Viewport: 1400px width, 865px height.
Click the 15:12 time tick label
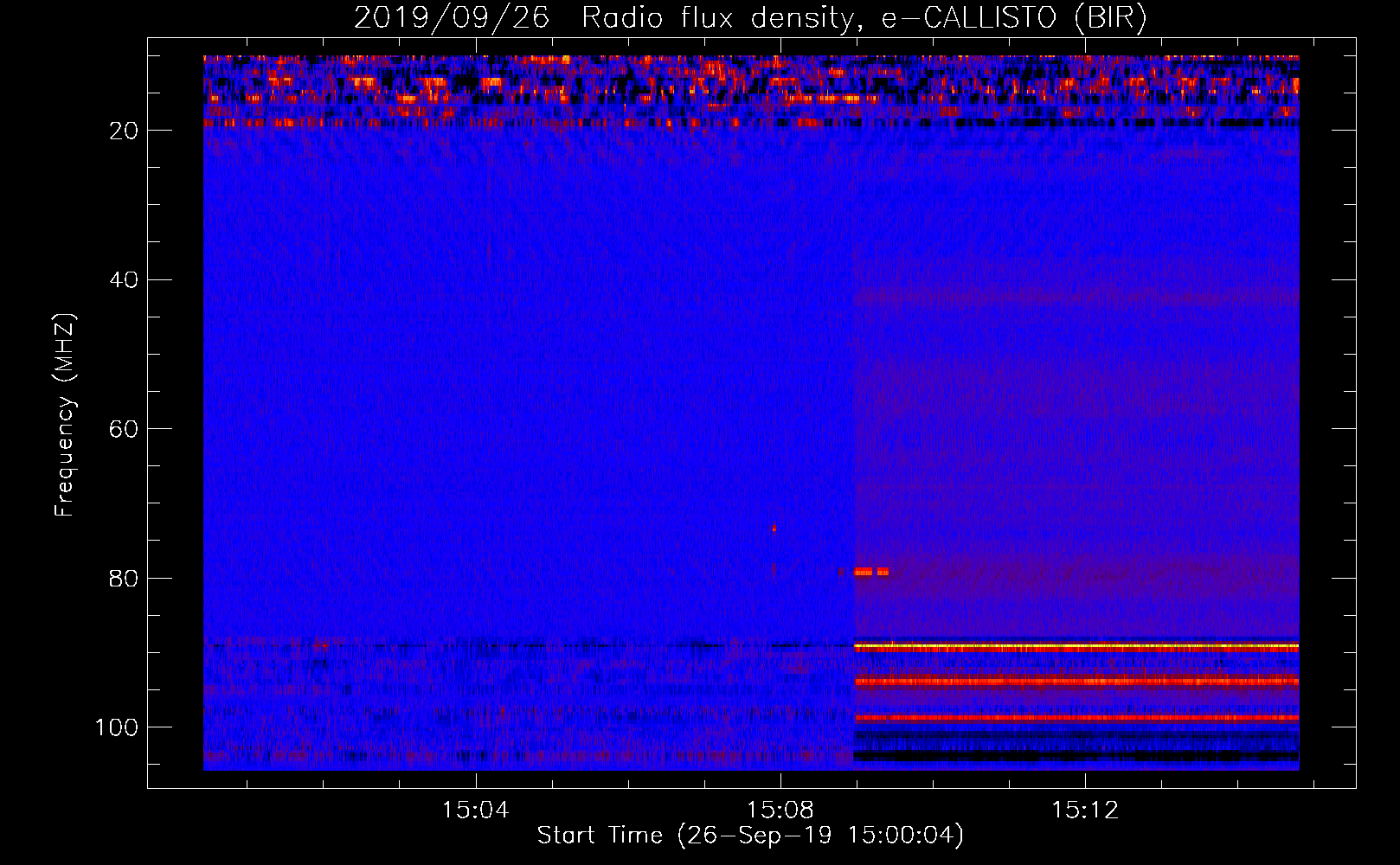click(x=1085, y=811)
